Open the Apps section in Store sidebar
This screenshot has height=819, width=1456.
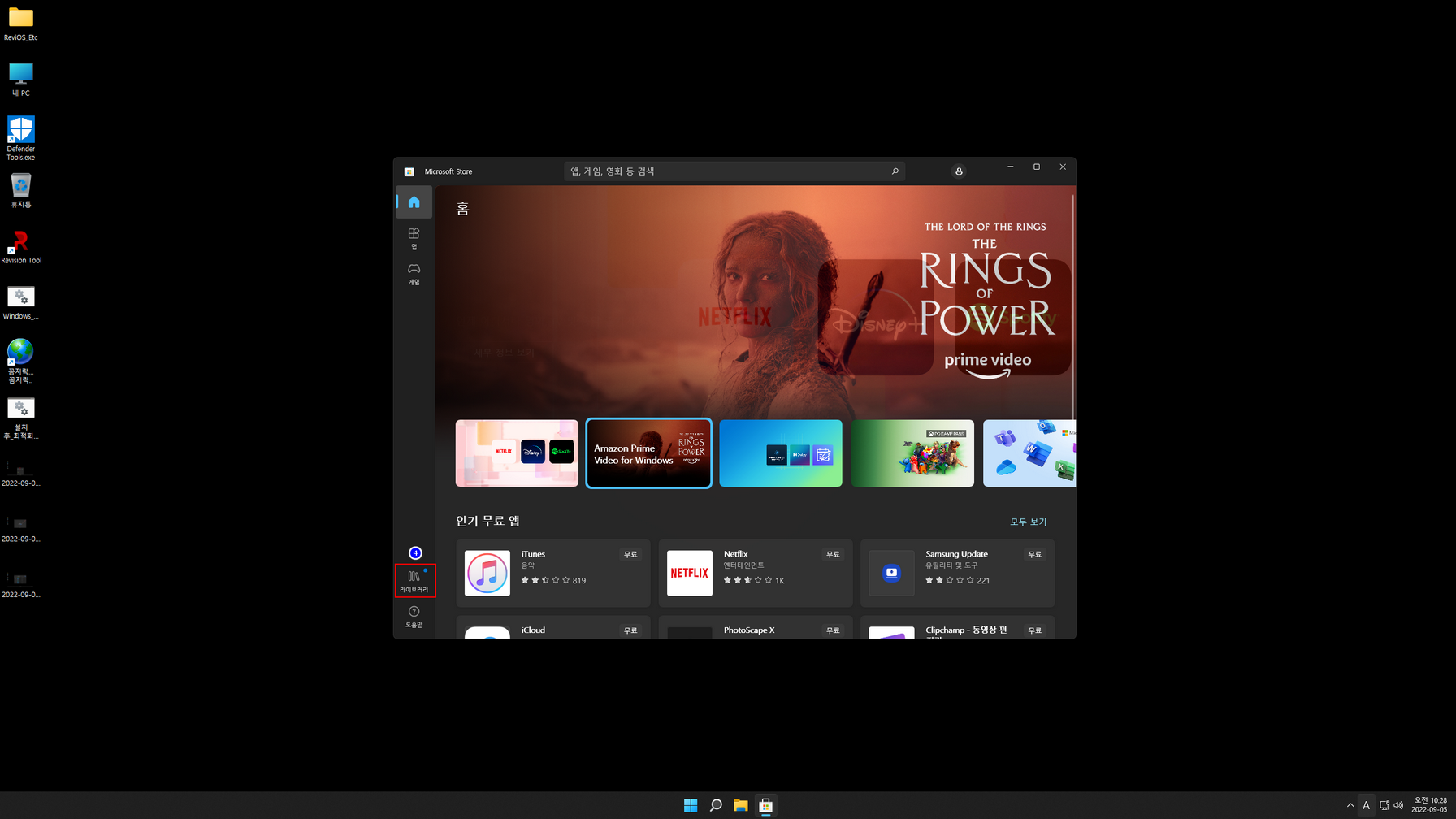coord(414,238)
